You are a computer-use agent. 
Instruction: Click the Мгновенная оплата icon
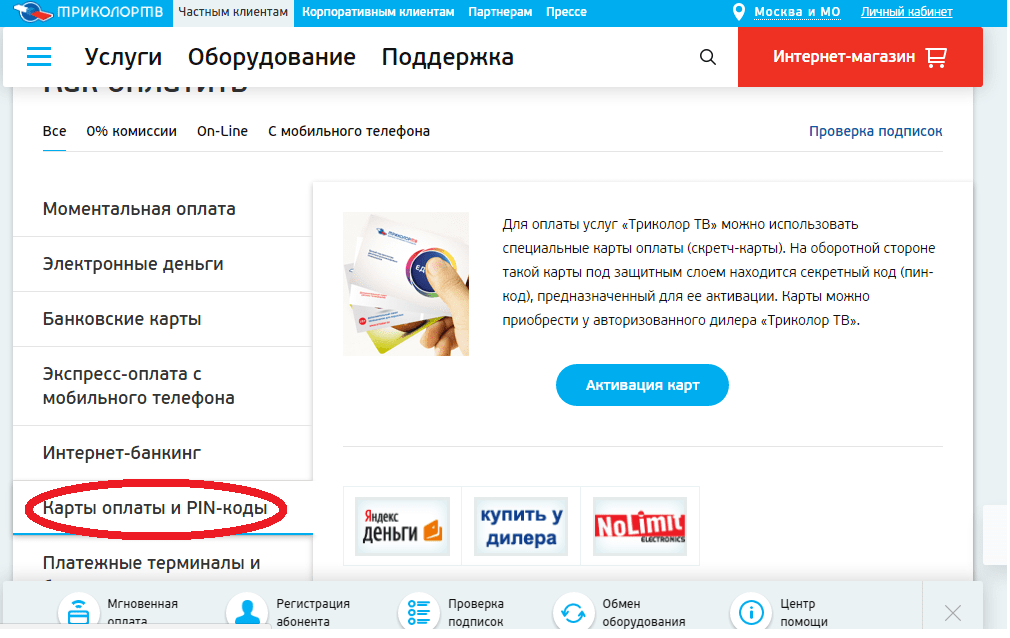click(78, 612)
